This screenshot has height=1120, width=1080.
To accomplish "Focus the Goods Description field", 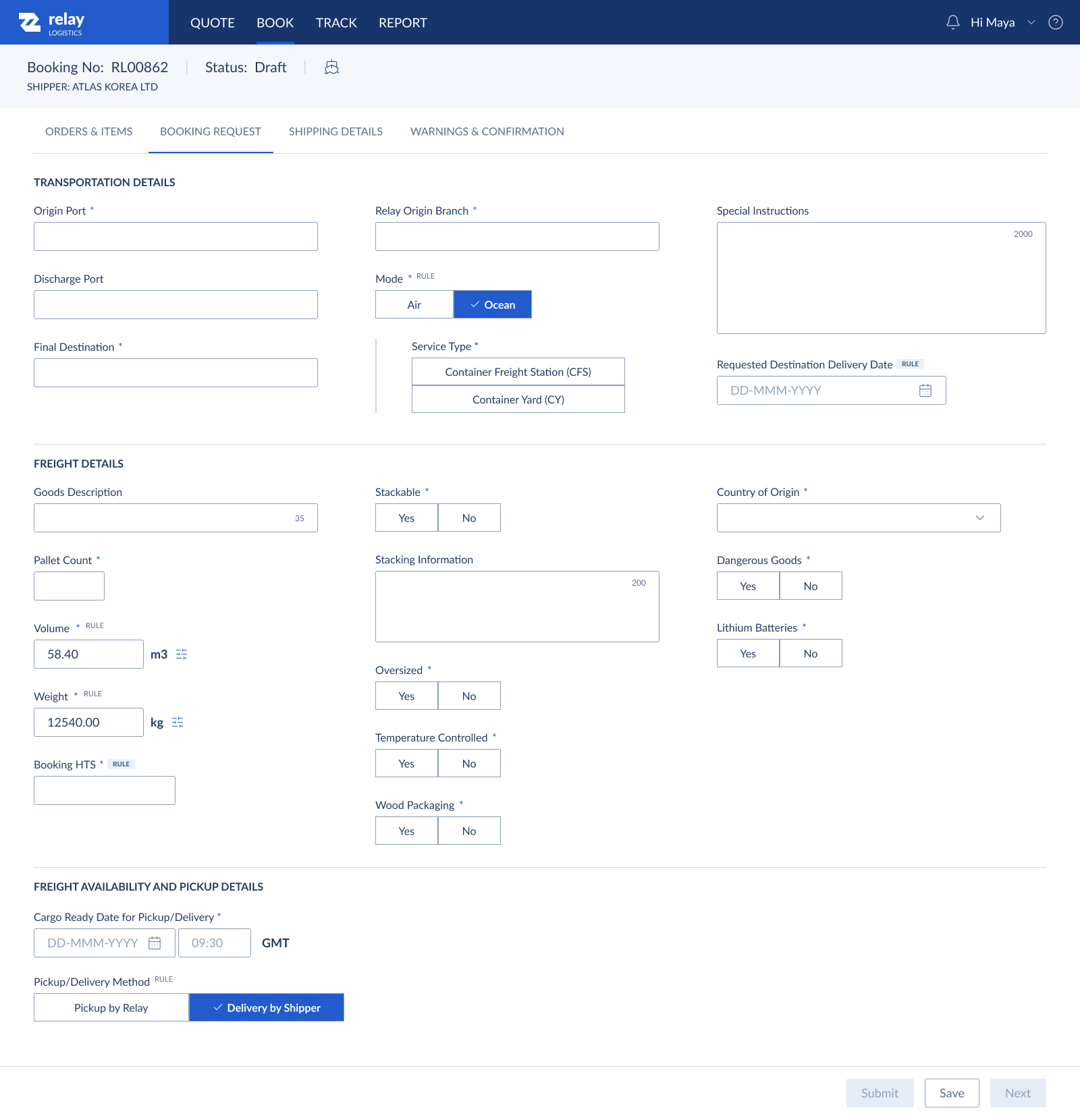I will coord(175,518).
